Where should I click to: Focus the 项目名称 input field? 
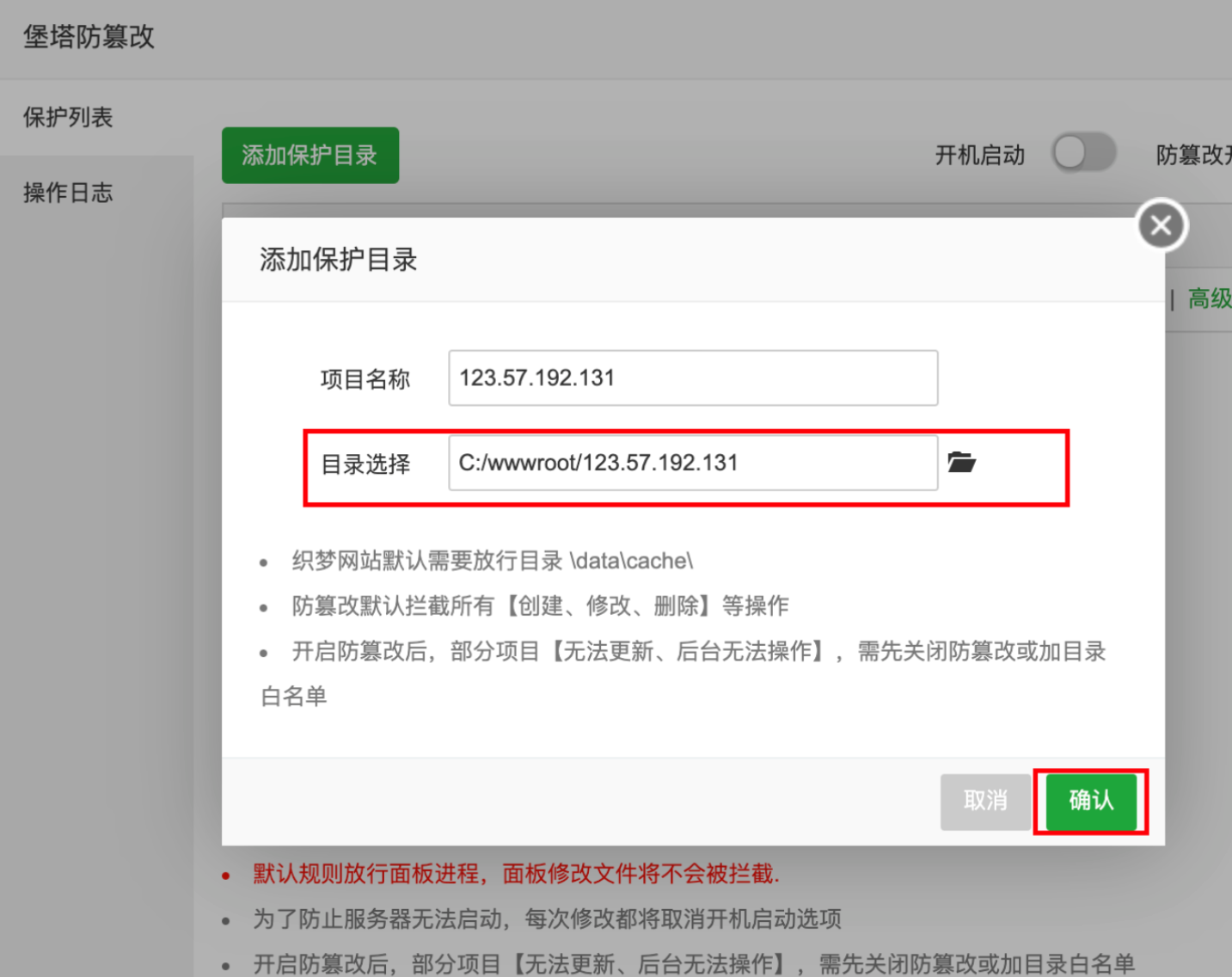692,378
